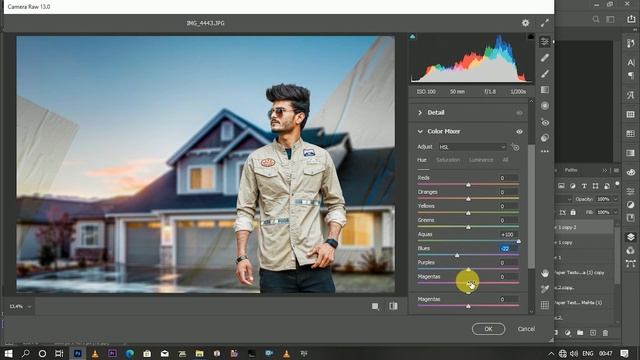Click the lock all layer icon

pyautogui.click(x=573, y=212)
